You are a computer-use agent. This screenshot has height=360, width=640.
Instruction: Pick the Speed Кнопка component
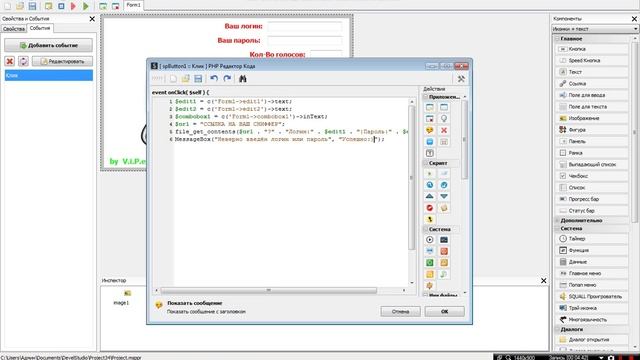coord(592,60)
